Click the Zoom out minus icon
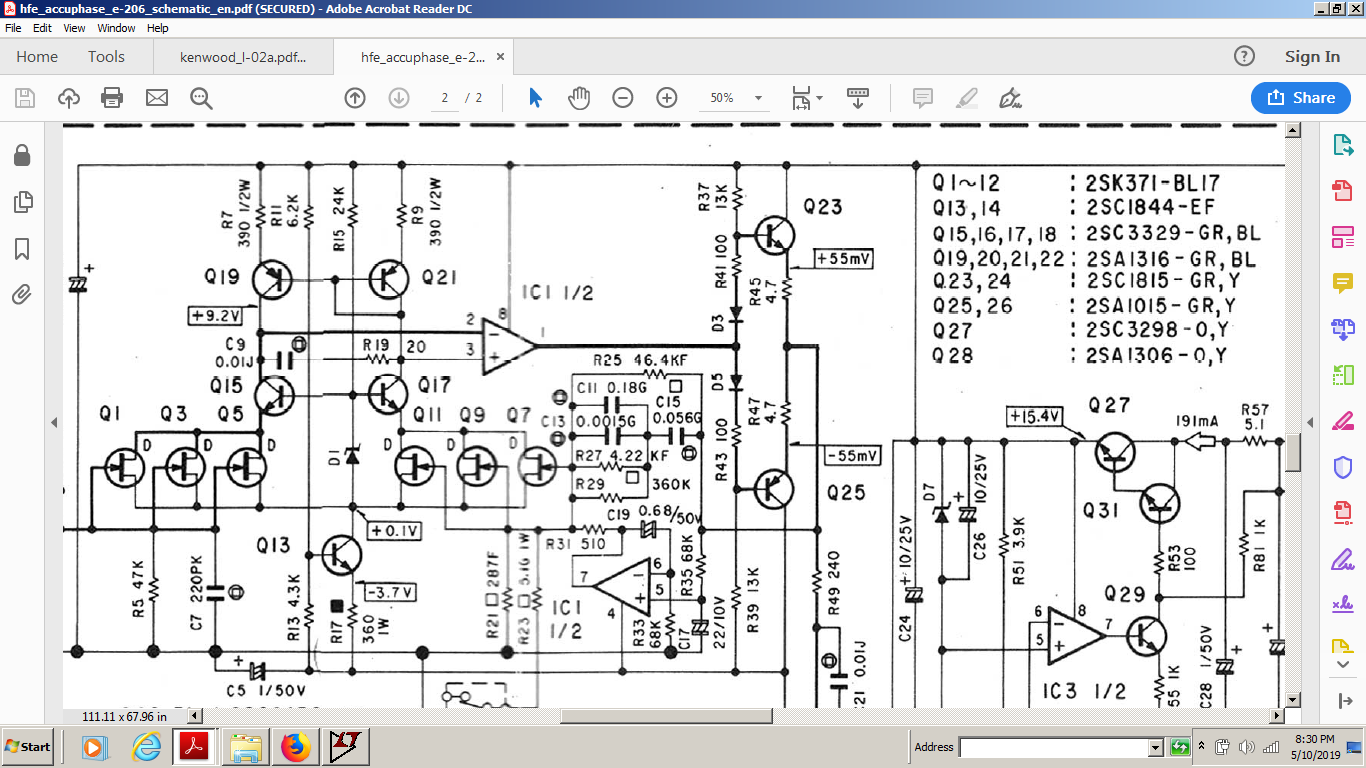The width and height of the screenshot is (1366, 768). tap(623, 98)
